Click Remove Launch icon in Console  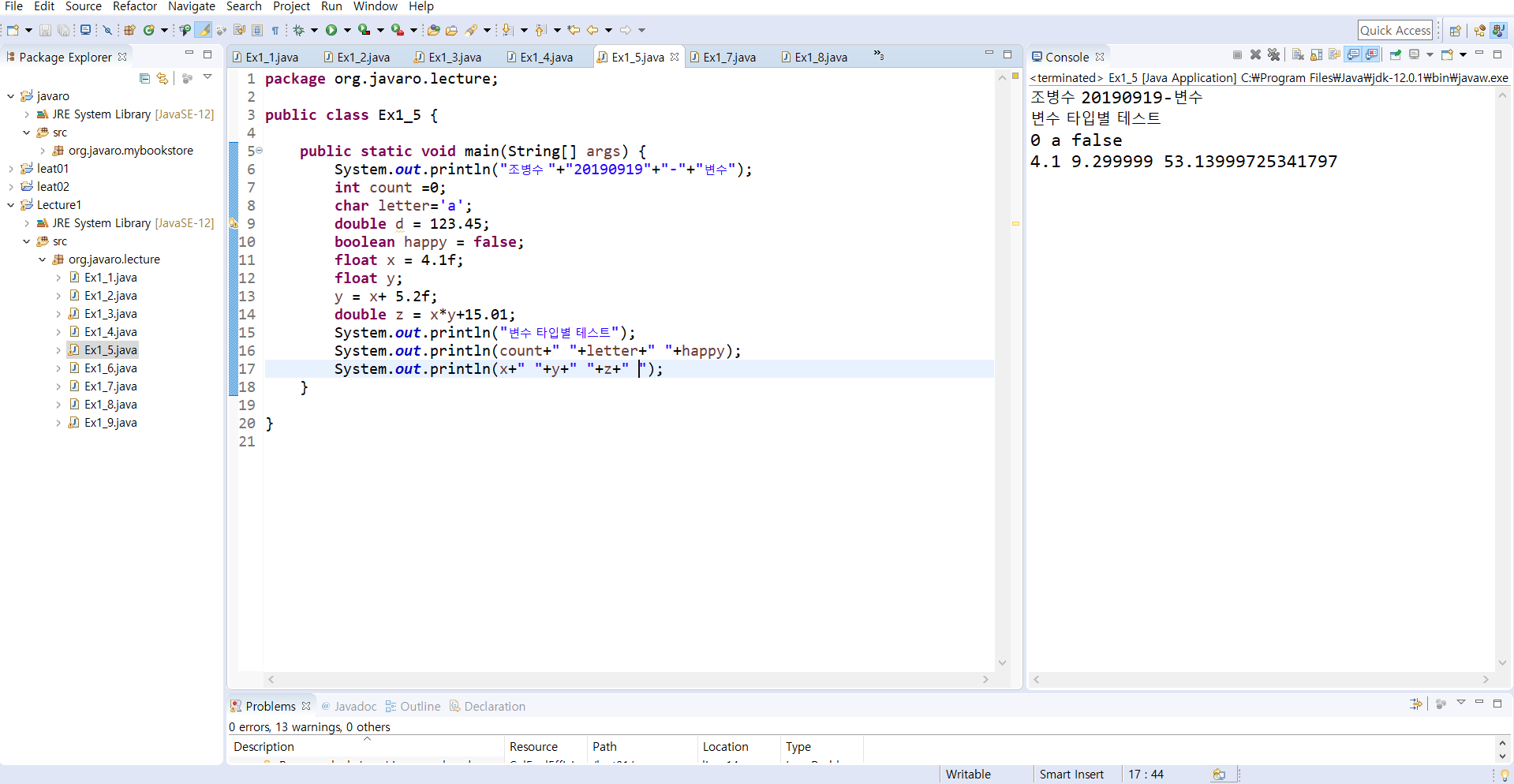(1255, 54)
